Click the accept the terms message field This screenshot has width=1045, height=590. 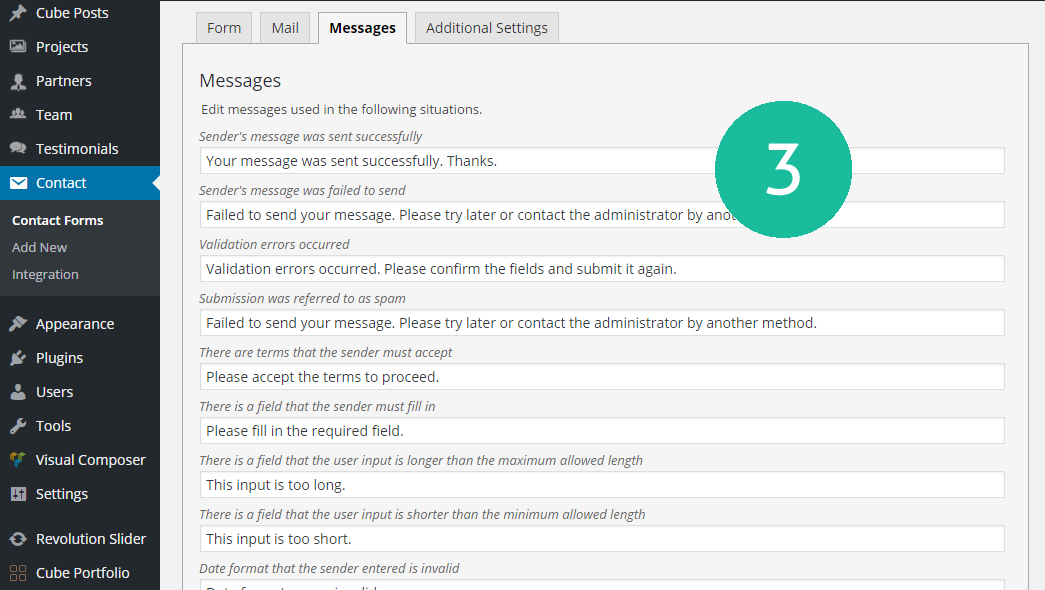(x=601, y=377)
